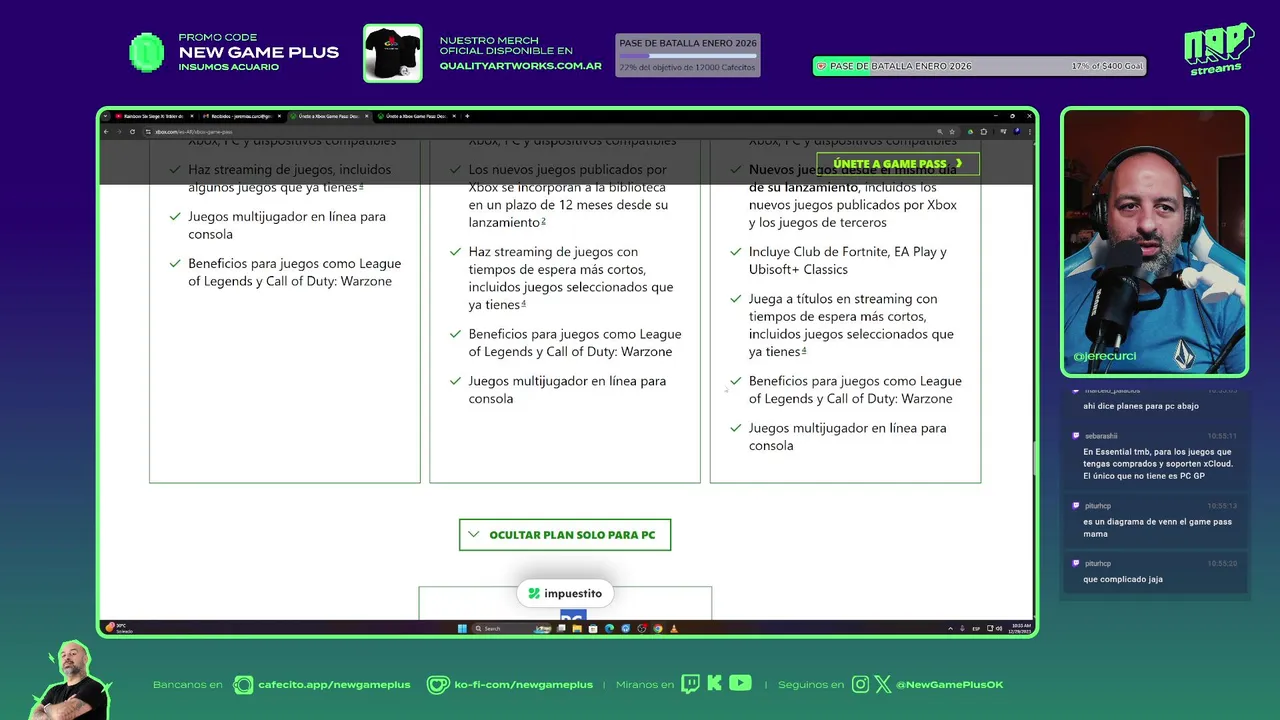Screen dimensions: 1280x720
Task: Show hidden tray icons chevron
Action: tap(950, 628)
